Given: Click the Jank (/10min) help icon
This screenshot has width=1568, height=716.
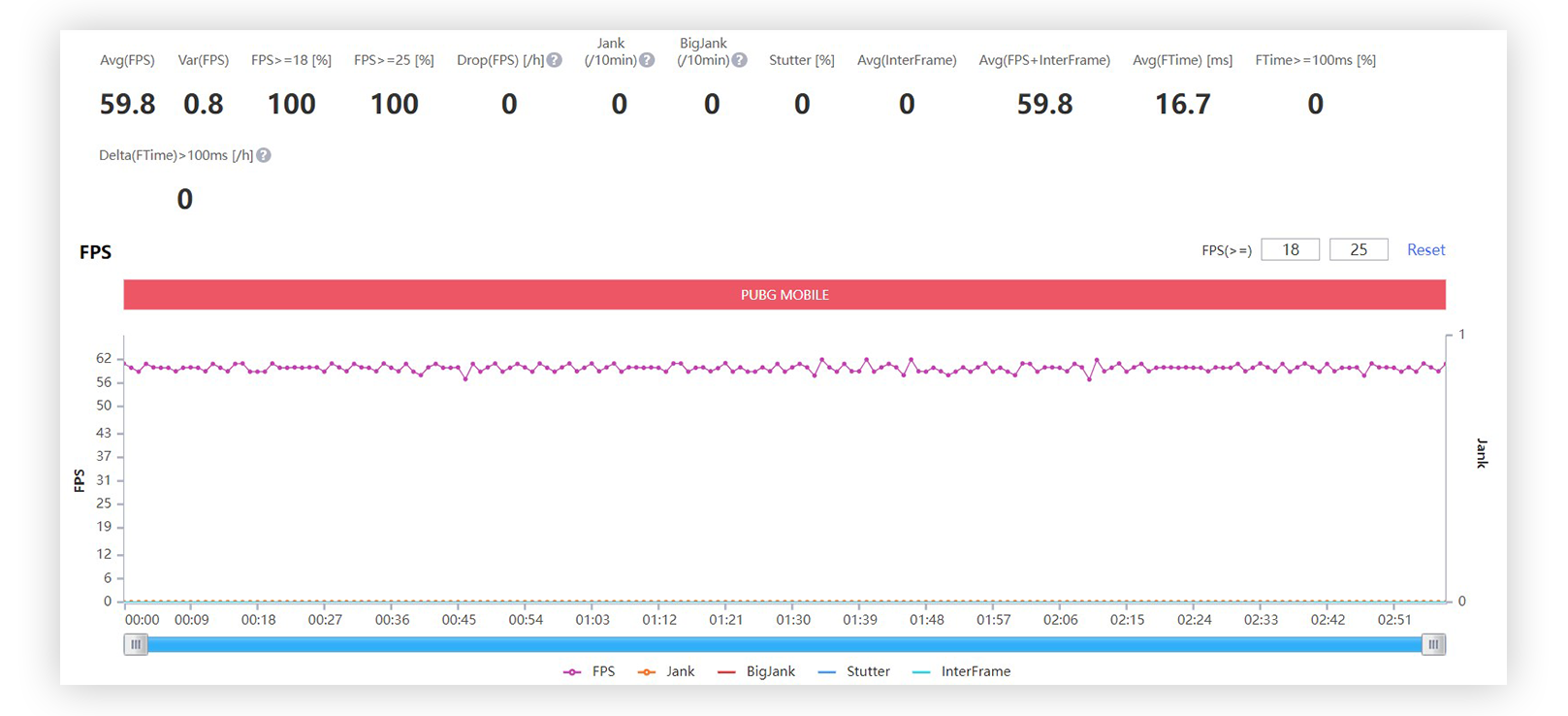Looking at the screenshot, I should (647, 60).
